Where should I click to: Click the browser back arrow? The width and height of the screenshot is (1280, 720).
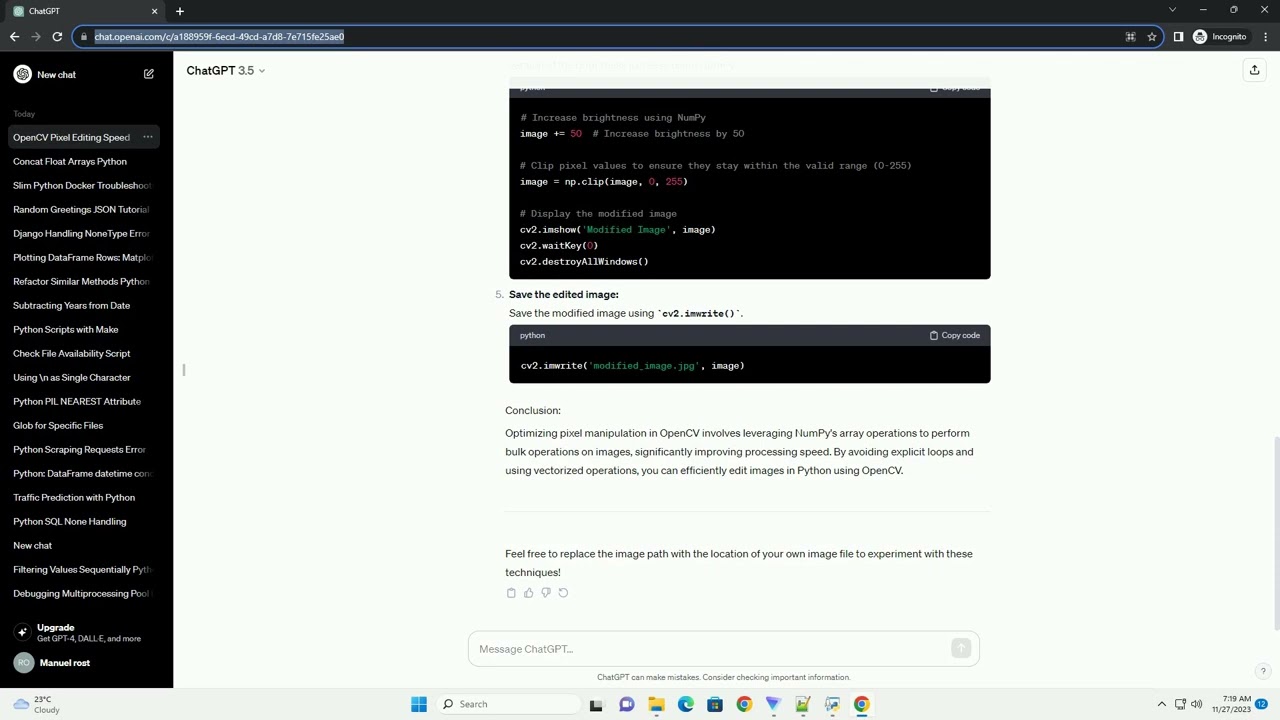pos(14,37)
